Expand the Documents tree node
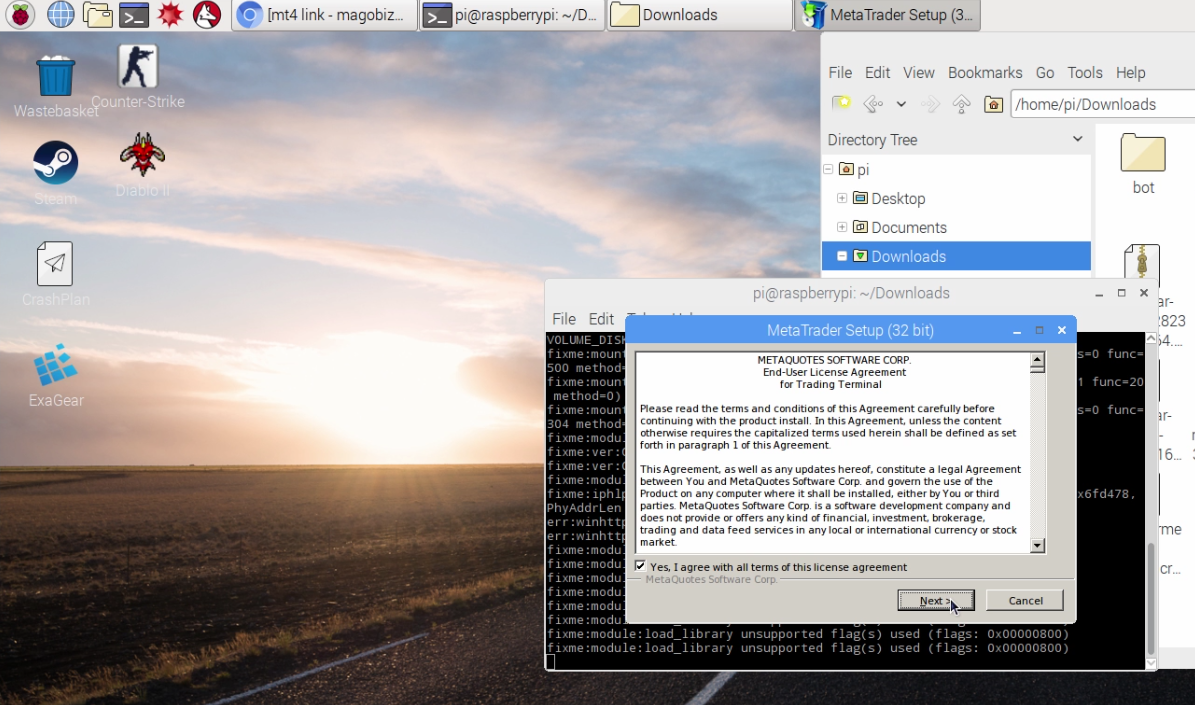Viewport: 1195px width, 705px height. [x=842, y=227]
